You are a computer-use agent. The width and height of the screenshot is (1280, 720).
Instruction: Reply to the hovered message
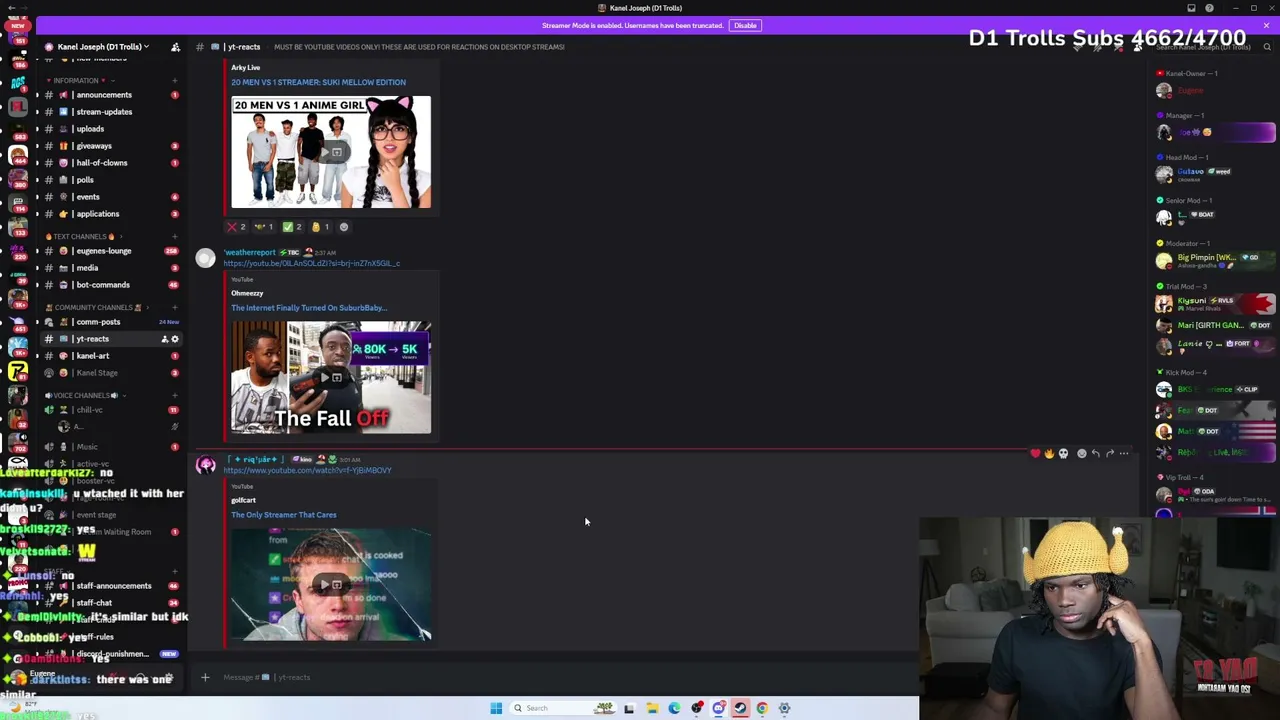tap(1096, 454)
